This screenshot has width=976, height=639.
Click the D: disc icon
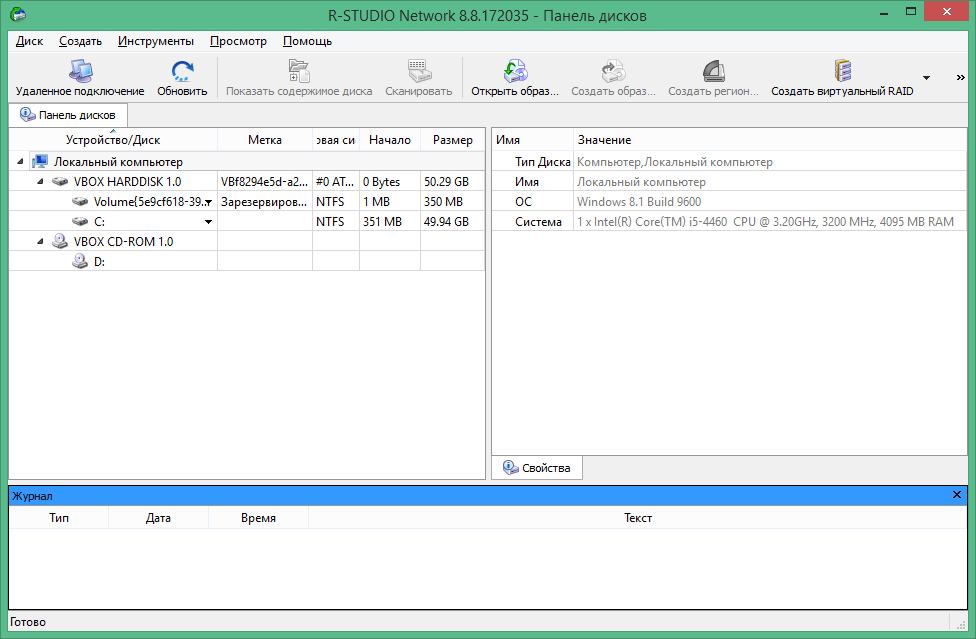[80, 261]
